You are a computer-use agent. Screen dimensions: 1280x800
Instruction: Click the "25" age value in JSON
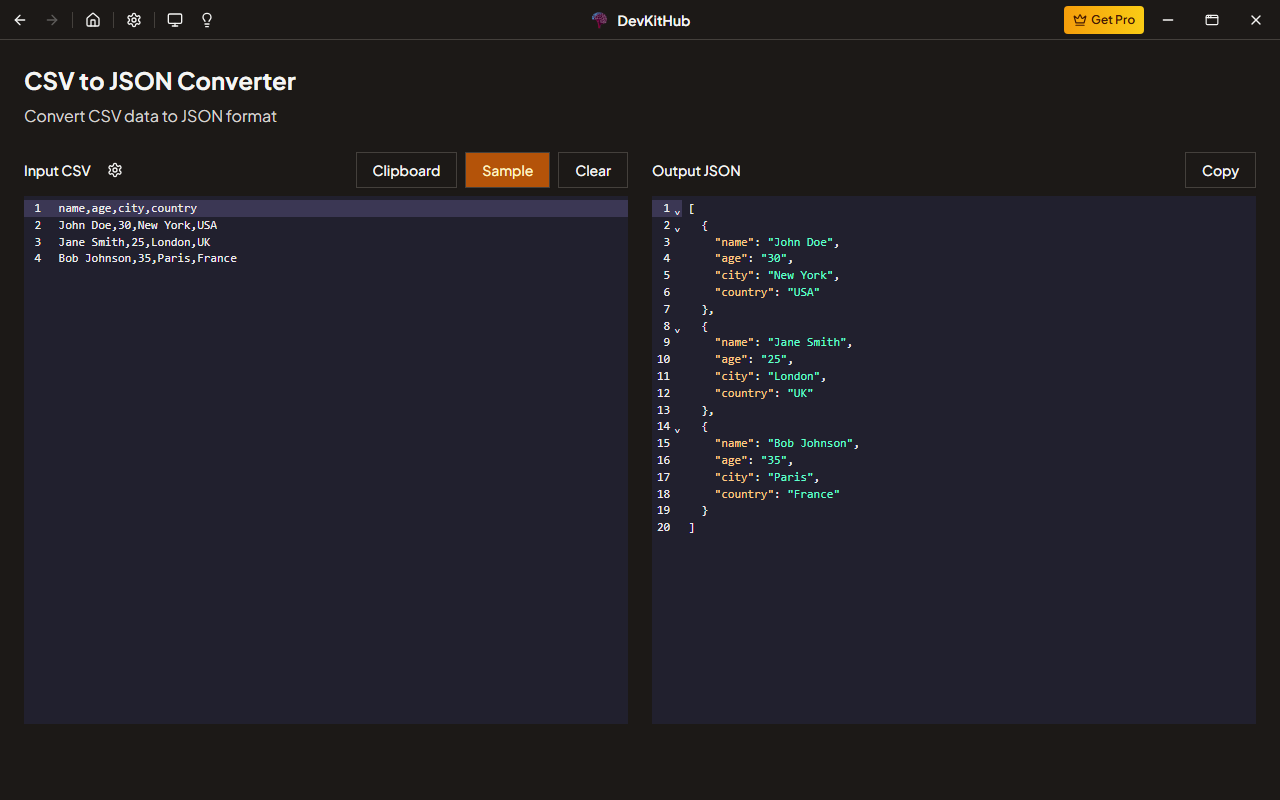point(774,359)
